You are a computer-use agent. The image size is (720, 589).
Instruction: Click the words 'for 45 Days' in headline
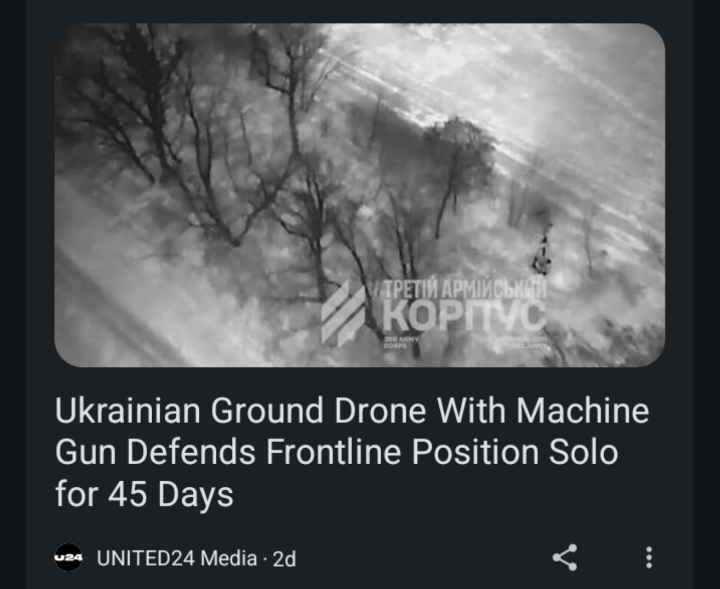(144, 494)
